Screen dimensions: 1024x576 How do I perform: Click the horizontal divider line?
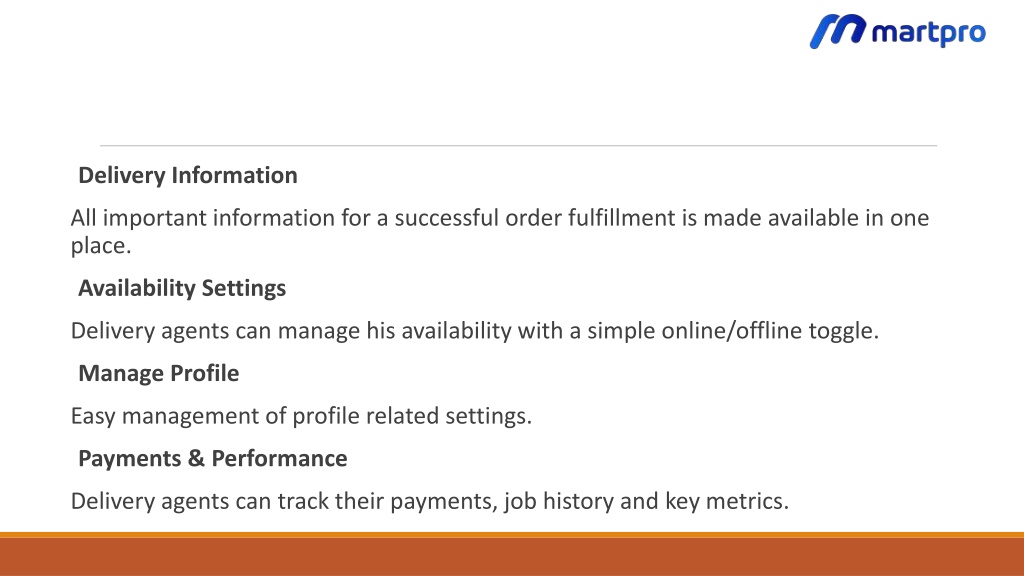[519, 146]
